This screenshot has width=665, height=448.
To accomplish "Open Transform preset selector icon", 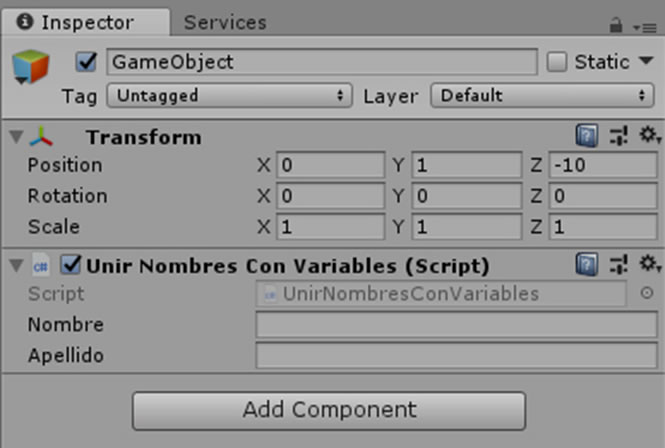I will 618,136.
